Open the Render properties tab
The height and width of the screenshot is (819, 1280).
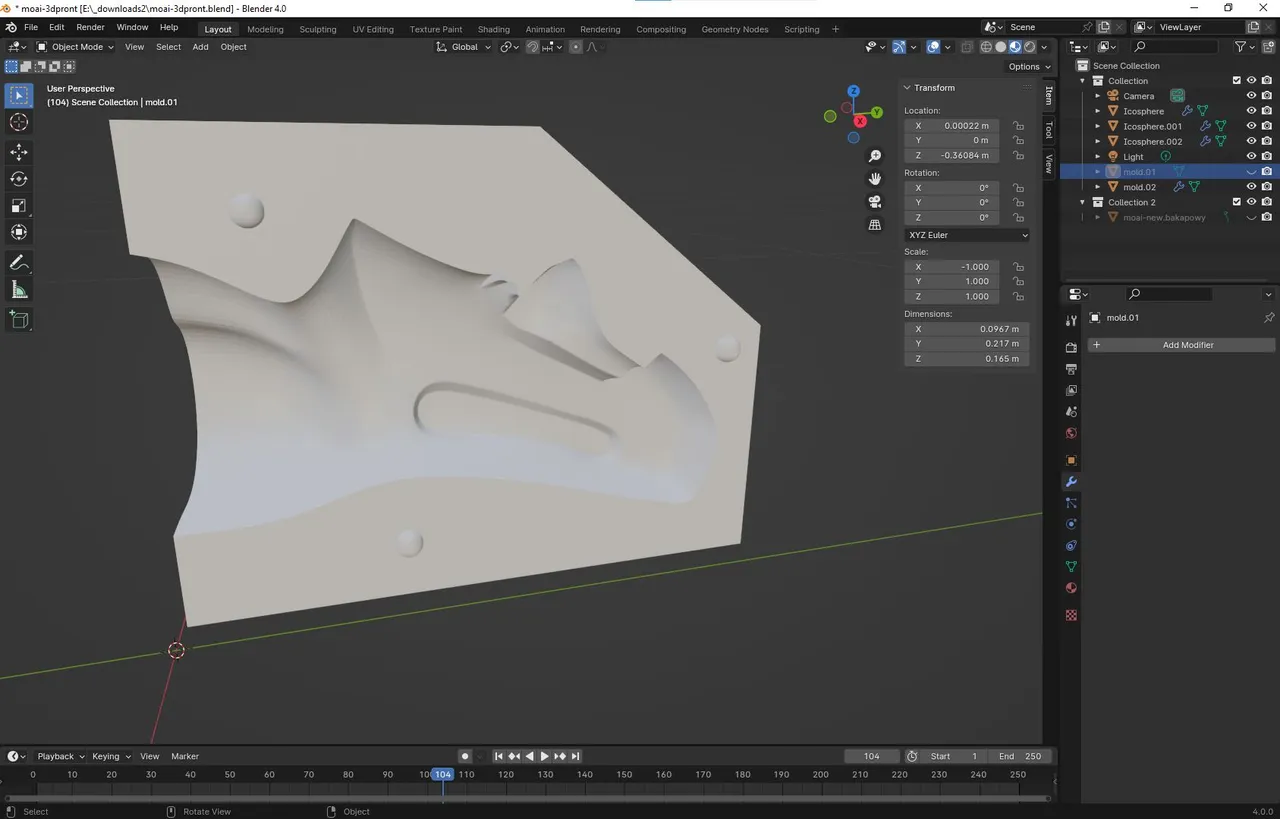[x=1071, y=348]
